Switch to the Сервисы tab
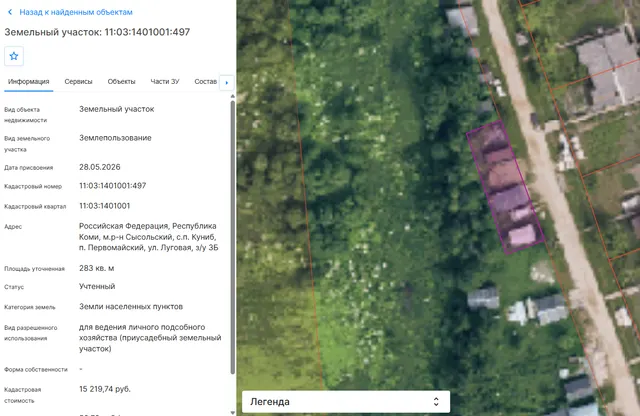The image size is (640, 416). (78, 82)
